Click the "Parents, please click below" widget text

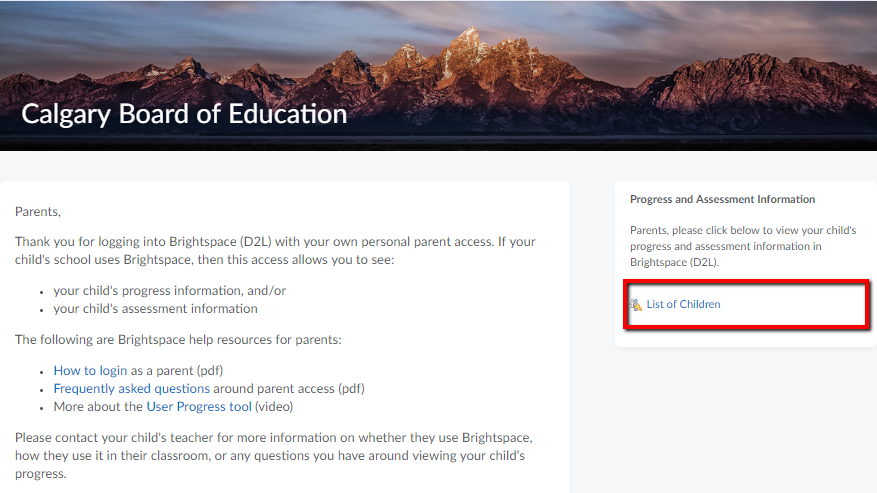[742, 246]
